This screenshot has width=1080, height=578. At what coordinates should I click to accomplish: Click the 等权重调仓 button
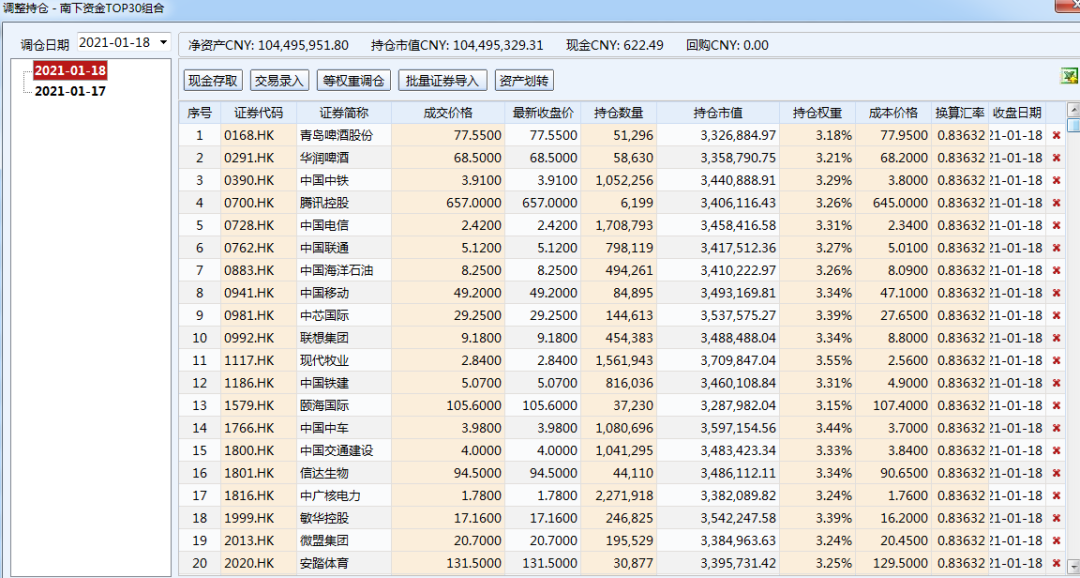(354, 81)
